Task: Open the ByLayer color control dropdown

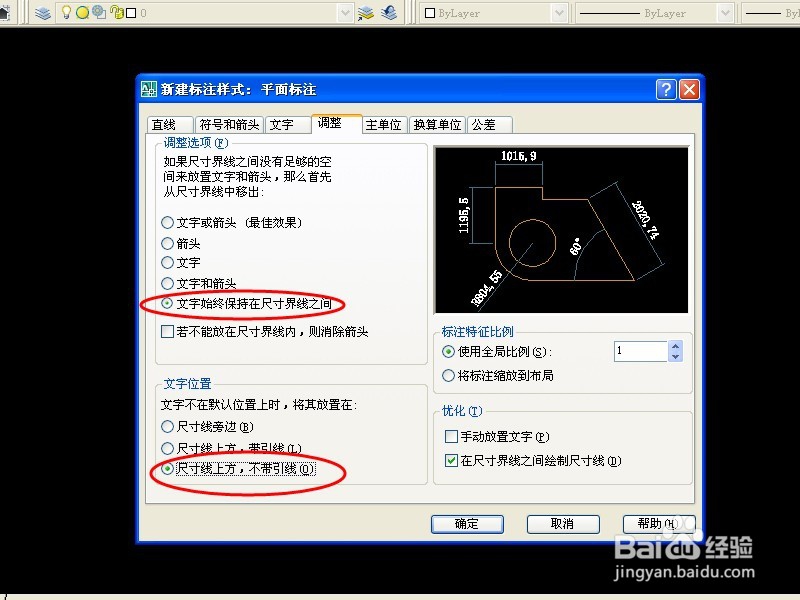Action: [x=556, y=13]
